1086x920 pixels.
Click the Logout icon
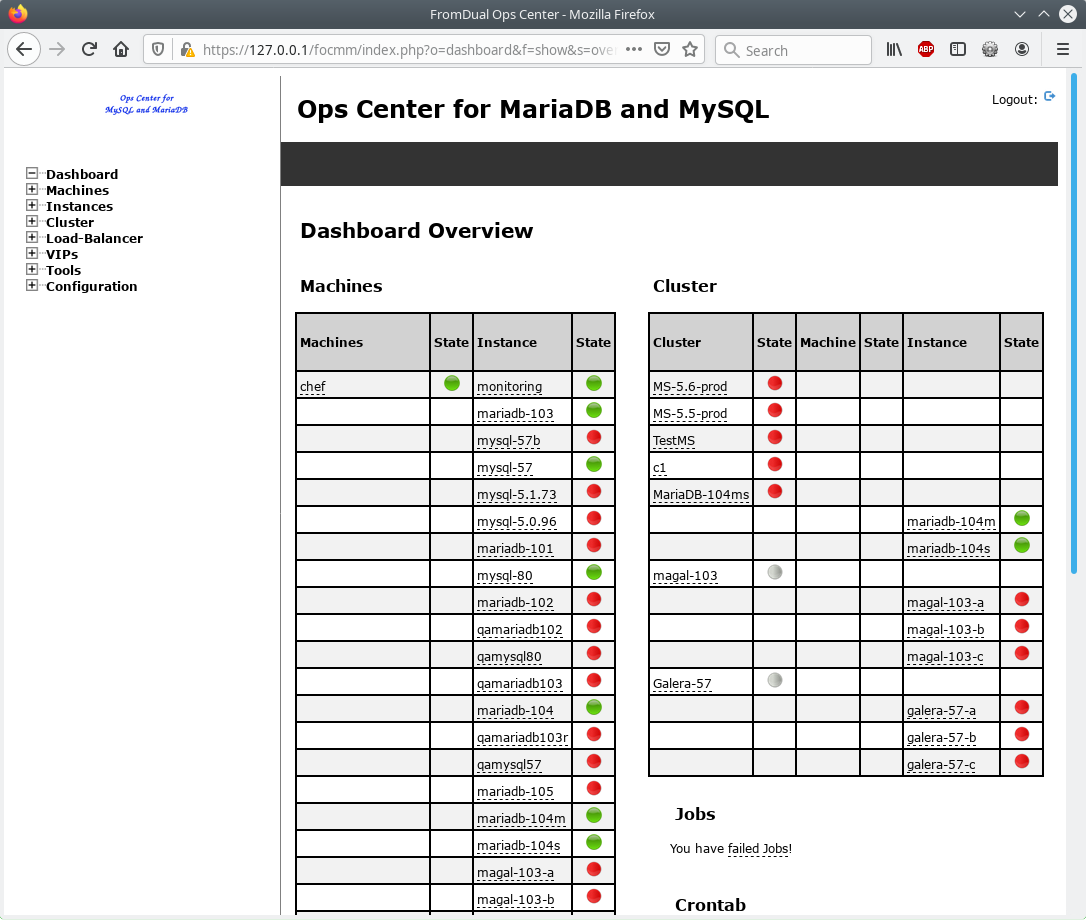pyautogui.click(x=1050, y=96)
